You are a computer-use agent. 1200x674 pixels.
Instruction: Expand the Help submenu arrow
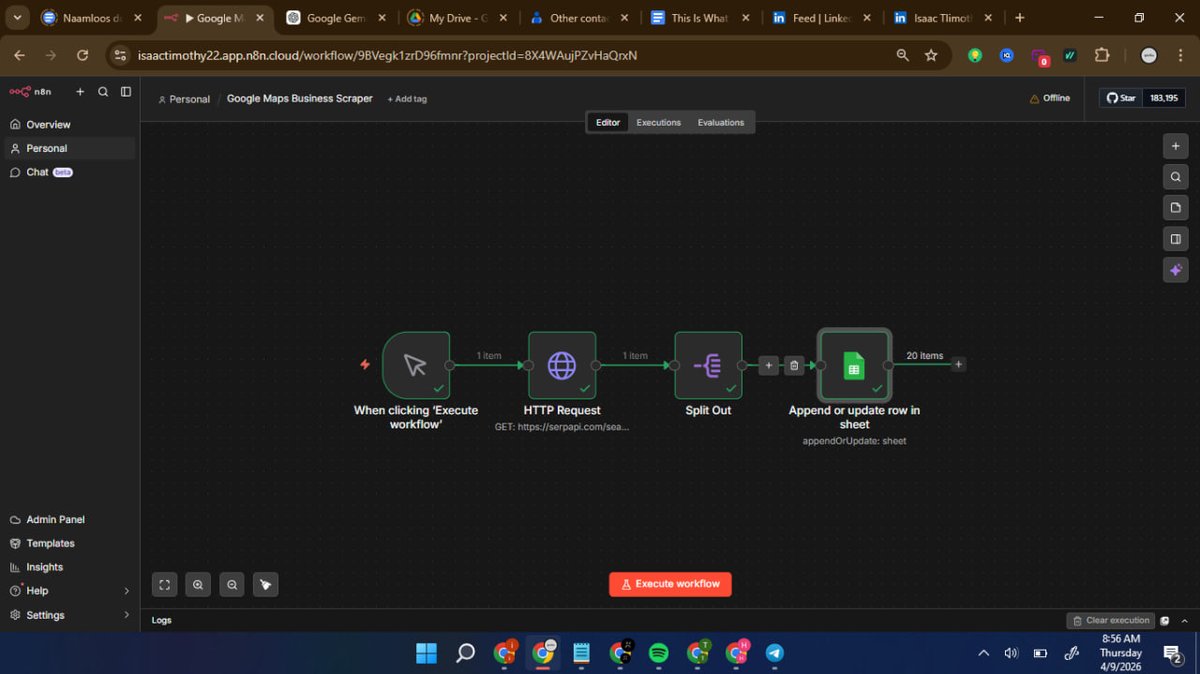point(126,591)
